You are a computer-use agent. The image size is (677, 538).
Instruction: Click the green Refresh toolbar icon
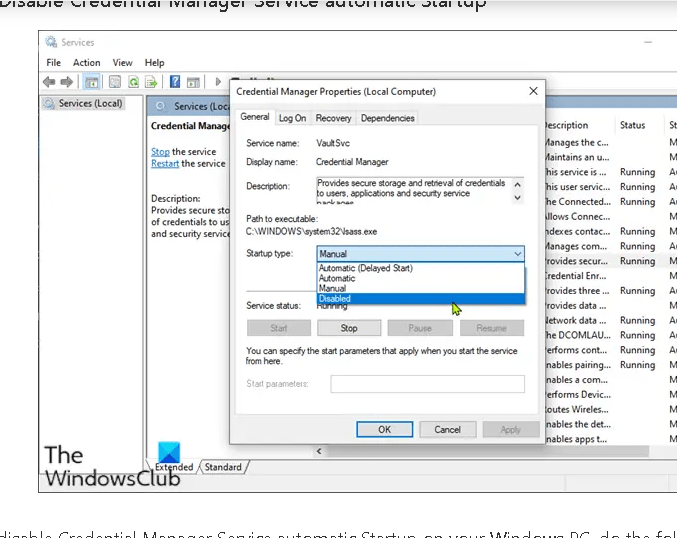[133, 82]
